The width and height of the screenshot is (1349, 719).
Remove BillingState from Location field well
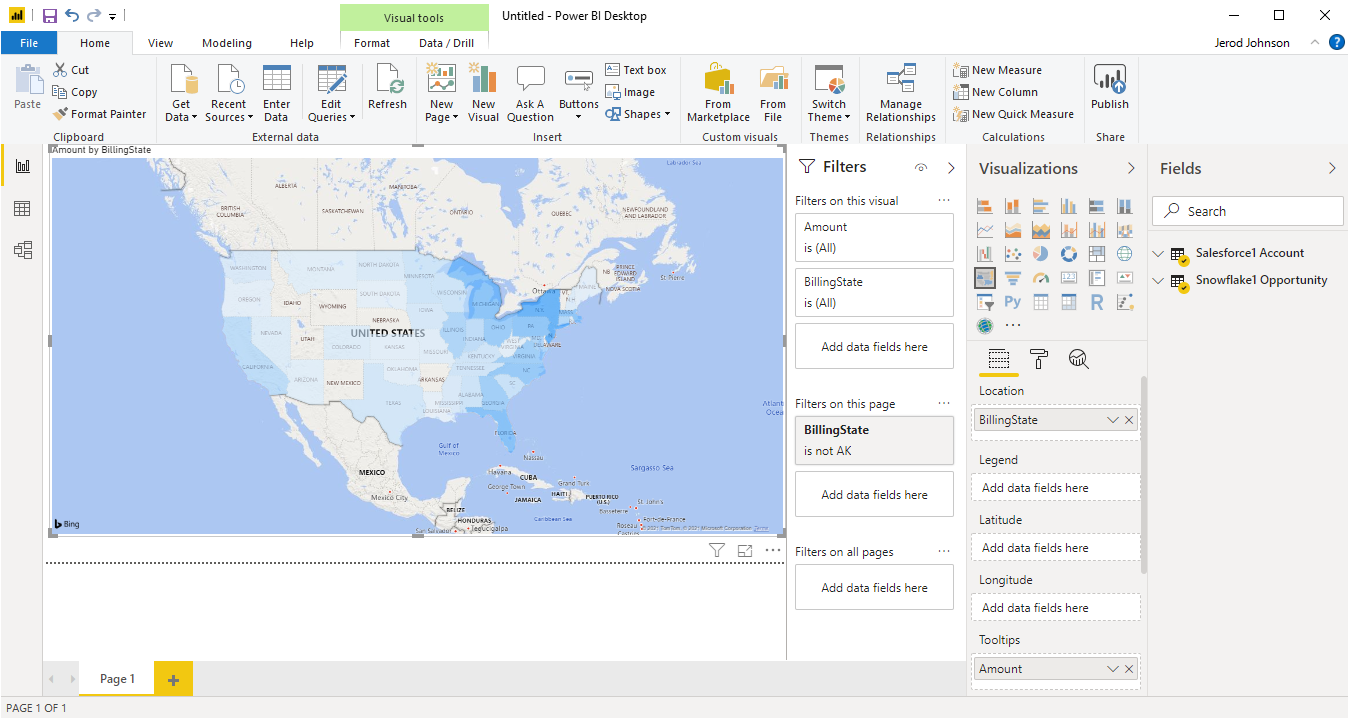tap(1129, 420)
